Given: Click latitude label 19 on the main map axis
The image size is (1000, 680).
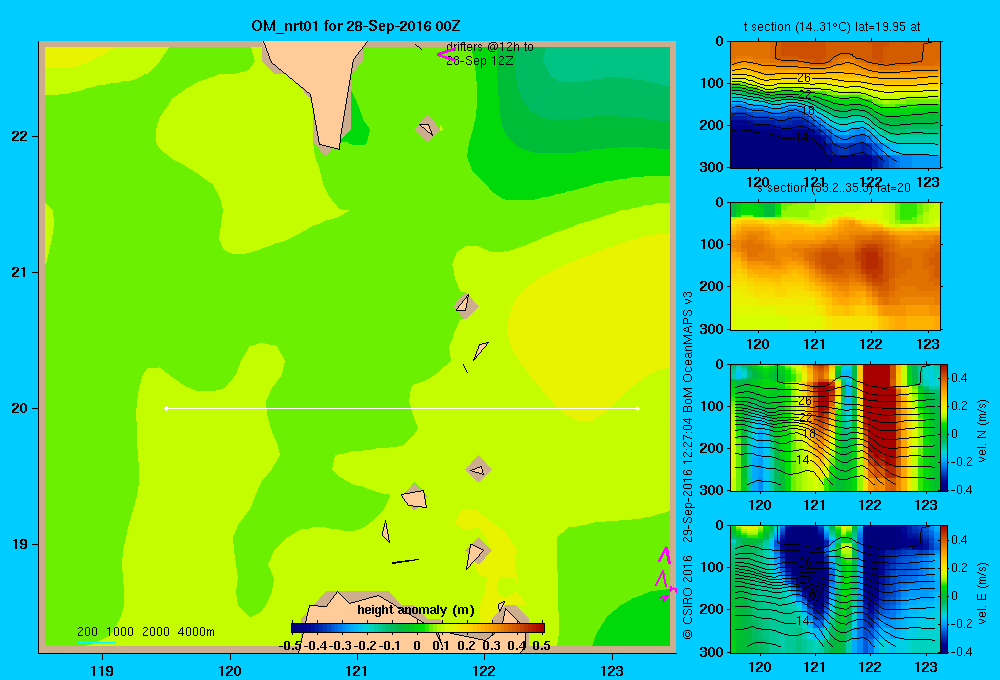Looking at the screenshot, I should [x=19, y=544].
